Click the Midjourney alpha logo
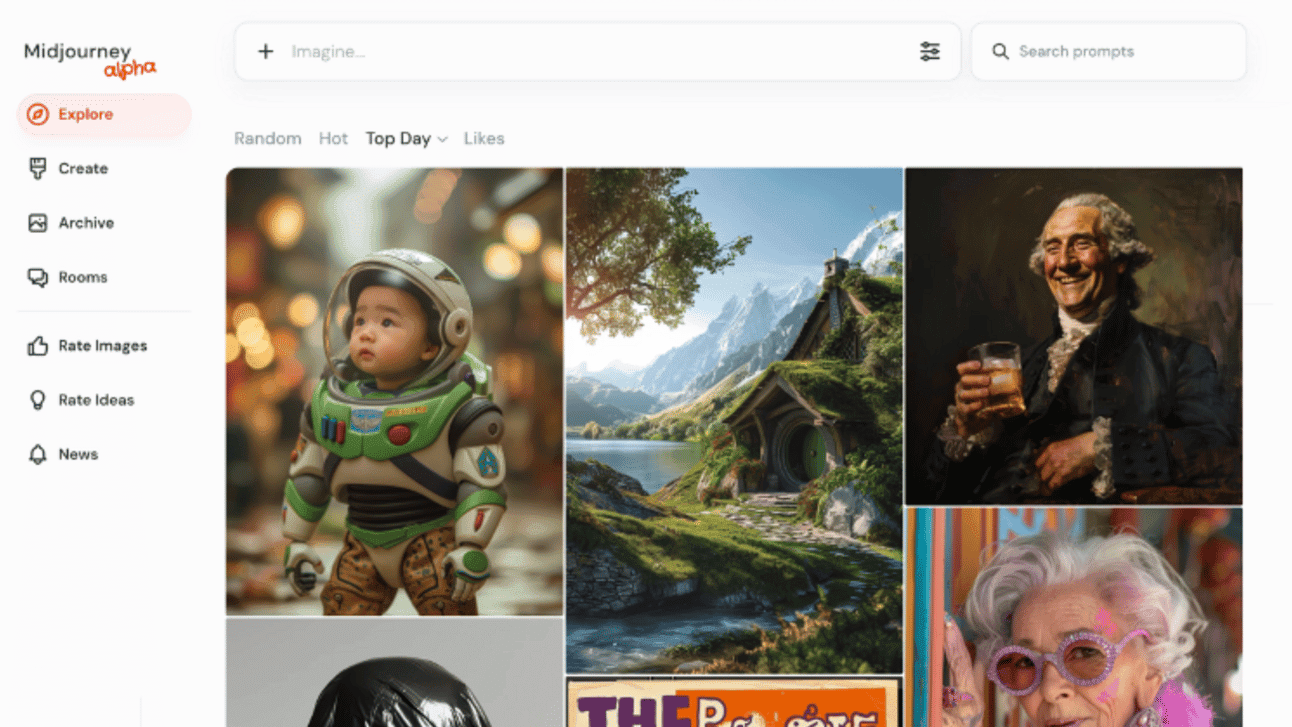Viewport: 1292px width, 727px height. pos(90,60)
